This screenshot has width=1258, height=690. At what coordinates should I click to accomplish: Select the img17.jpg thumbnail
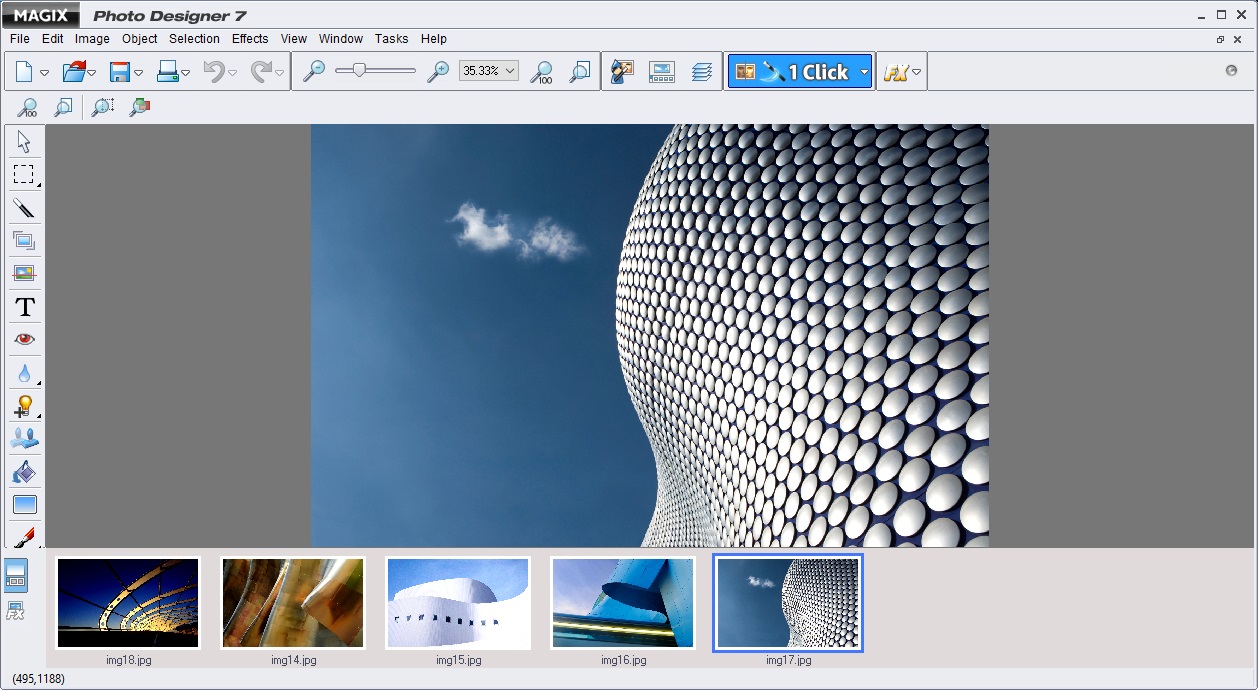pyautogui.click(x=788, y=603)
